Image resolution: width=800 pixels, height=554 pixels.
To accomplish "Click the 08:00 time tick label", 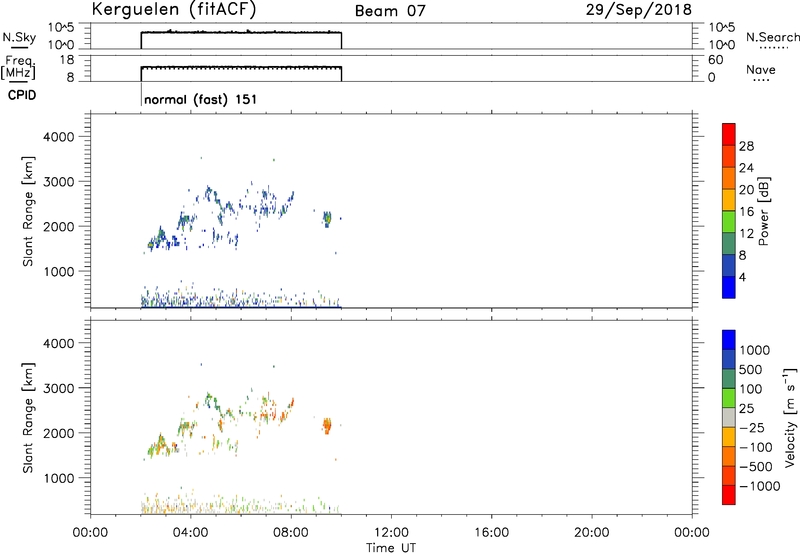I will point(291,533).
